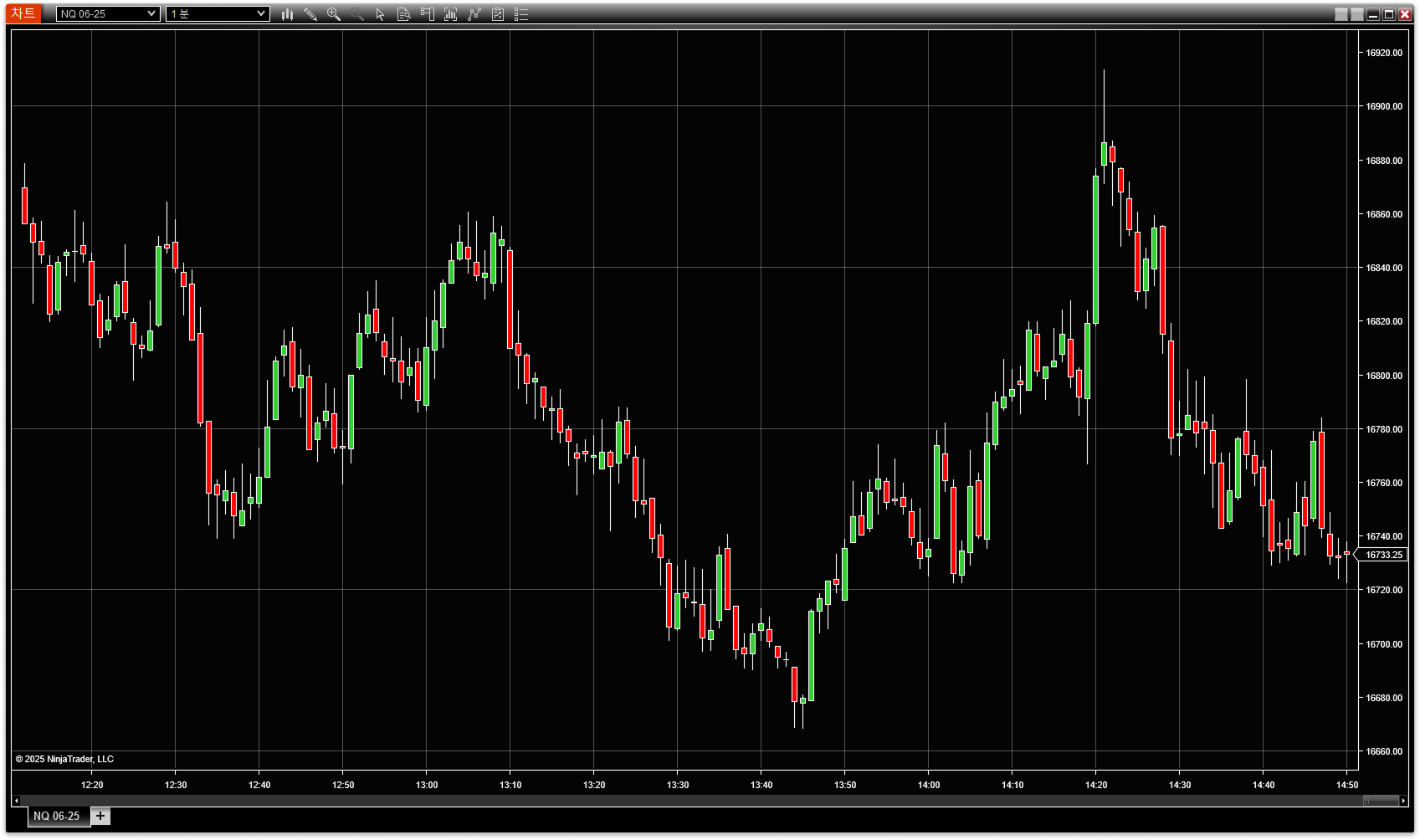The image size is (1420, 840).
Task: Click the 16733.25 current price marker
Action: 1383,555
